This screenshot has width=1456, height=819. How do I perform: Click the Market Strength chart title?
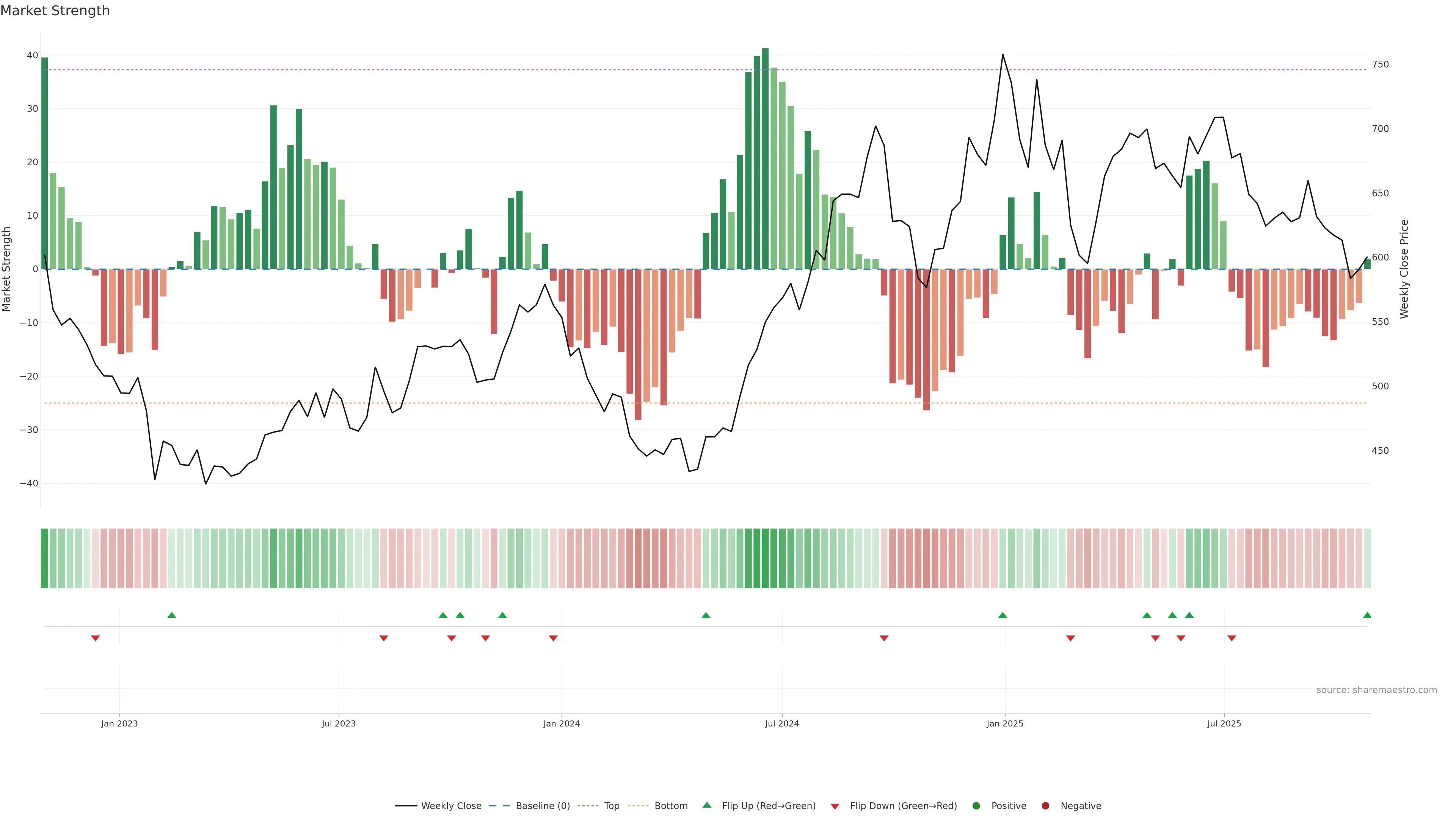[55, 11]
